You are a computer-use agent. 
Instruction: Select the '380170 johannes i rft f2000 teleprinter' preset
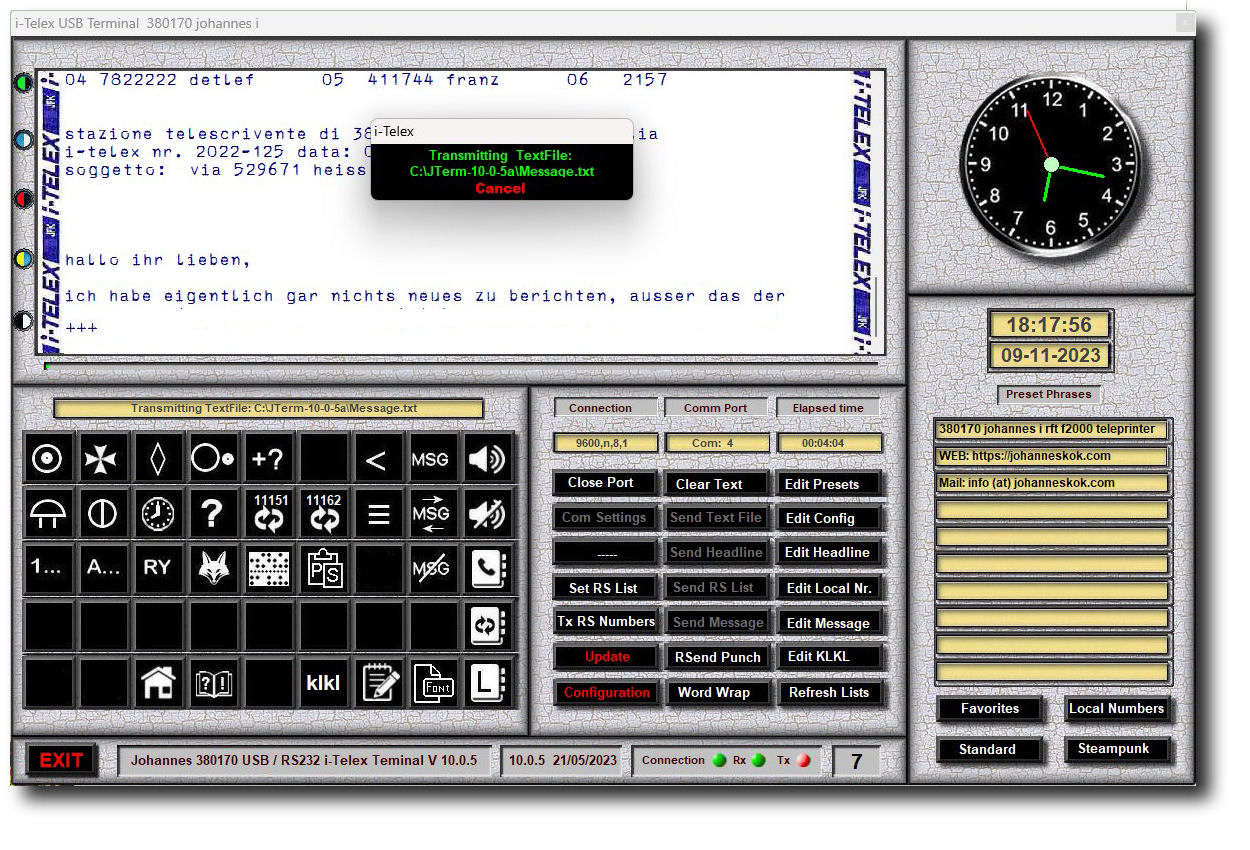pyautogui.click(x=1052, y=429)
